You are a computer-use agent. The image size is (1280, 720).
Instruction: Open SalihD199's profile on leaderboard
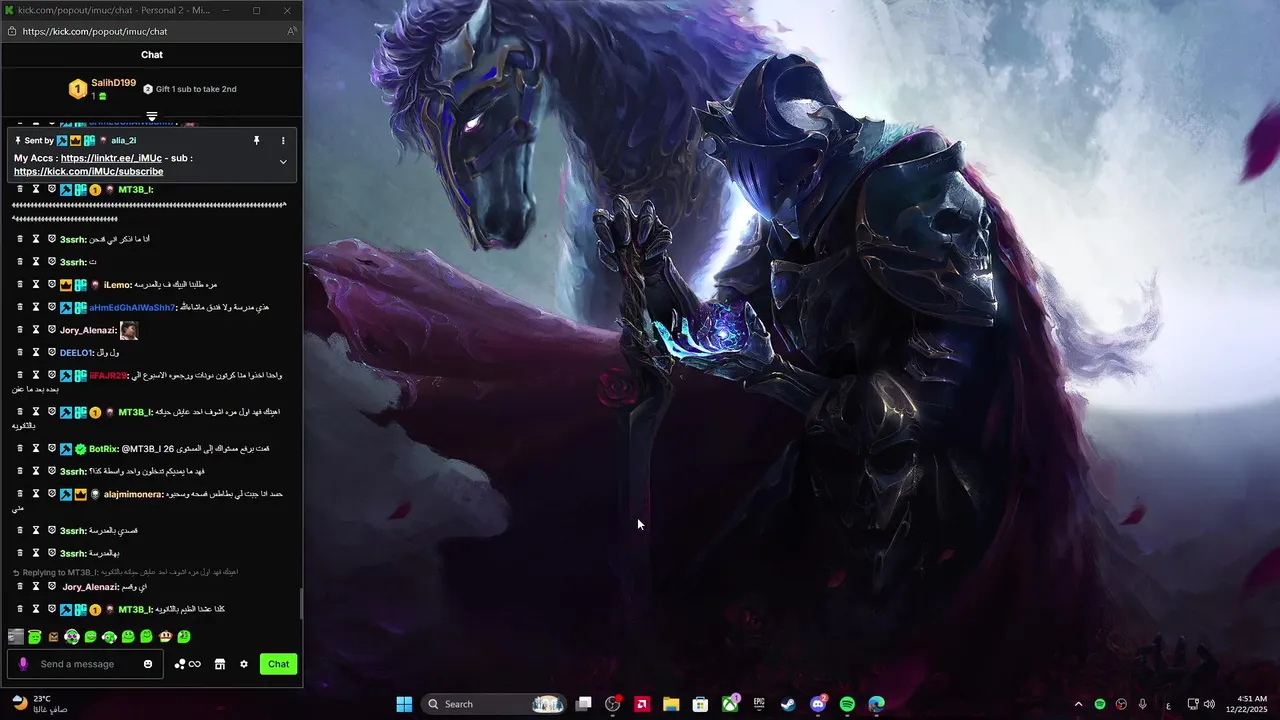[113, 83]
